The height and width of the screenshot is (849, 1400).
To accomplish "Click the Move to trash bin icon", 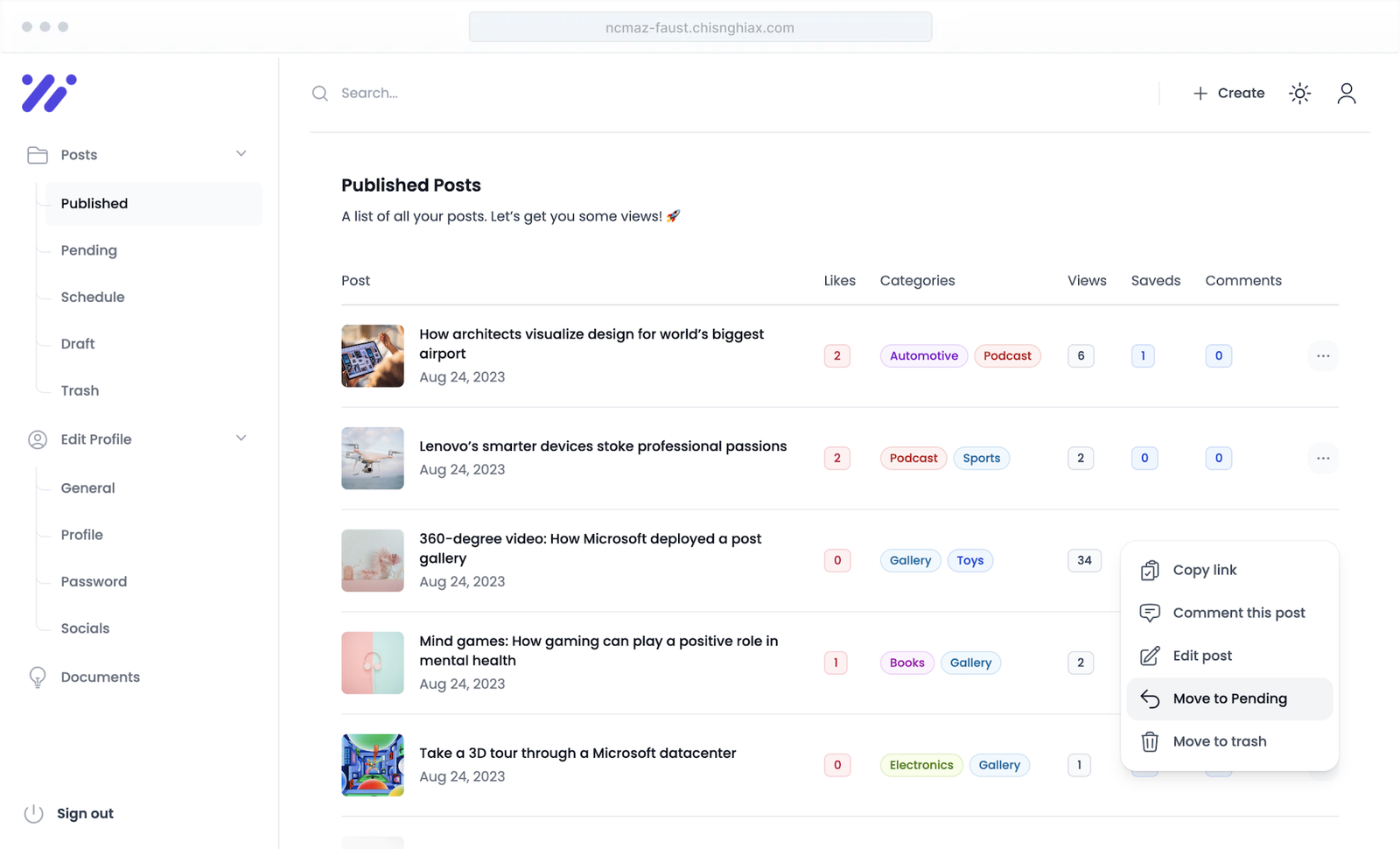I will click(1150, 741).
